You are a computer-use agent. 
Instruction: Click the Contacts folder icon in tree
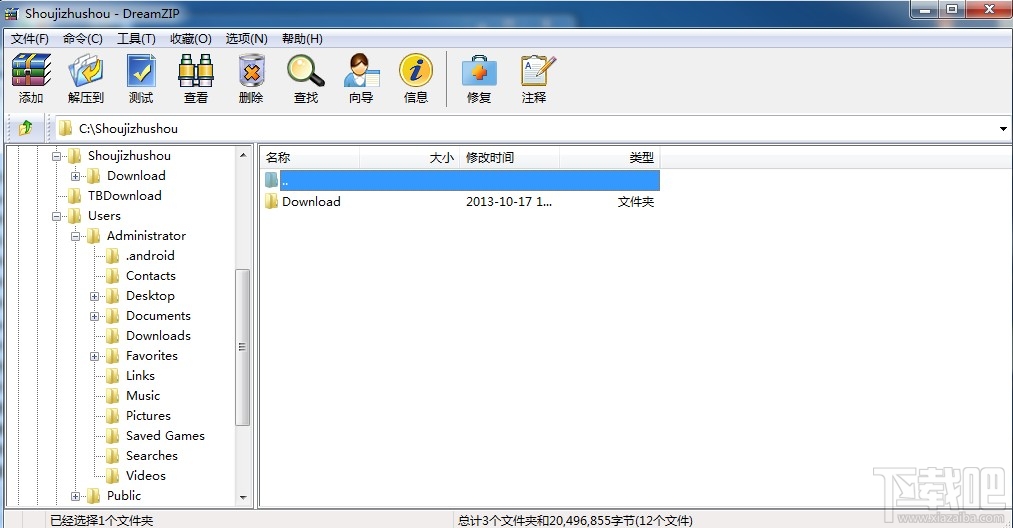tap(112, 276)
